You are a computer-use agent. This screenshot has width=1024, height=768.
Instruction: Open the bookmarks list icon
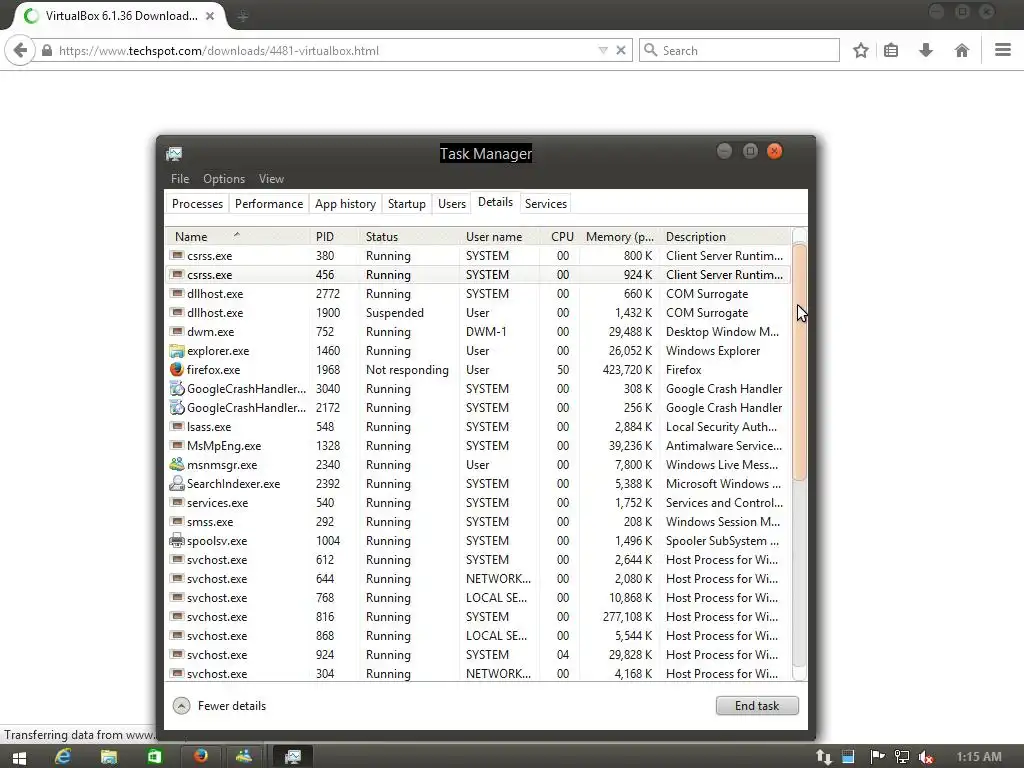point(891,50)
